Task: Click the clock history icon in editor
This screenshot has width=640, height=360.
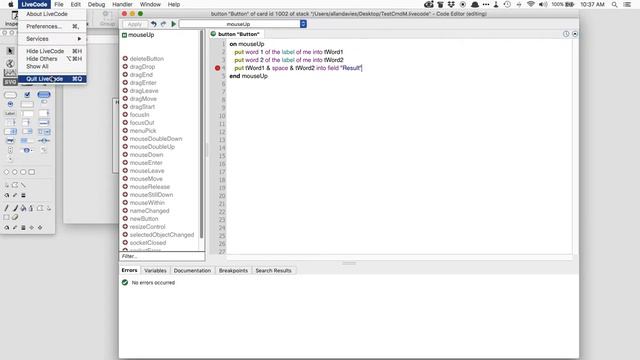Action: (566, 34)
